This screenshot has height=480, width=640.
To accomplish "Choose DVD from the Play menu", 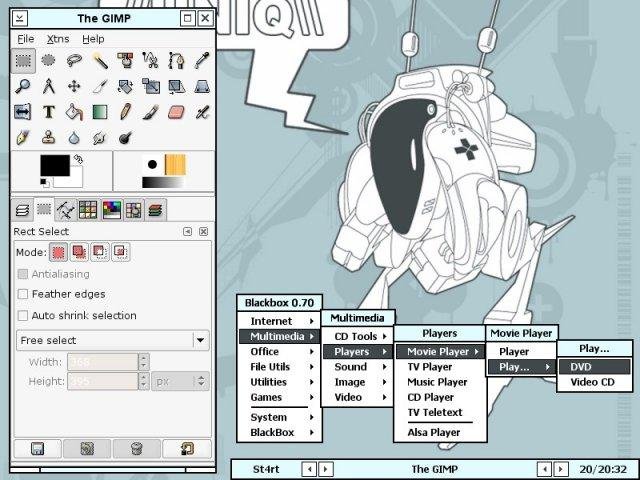I will click(x=594, y=367).
